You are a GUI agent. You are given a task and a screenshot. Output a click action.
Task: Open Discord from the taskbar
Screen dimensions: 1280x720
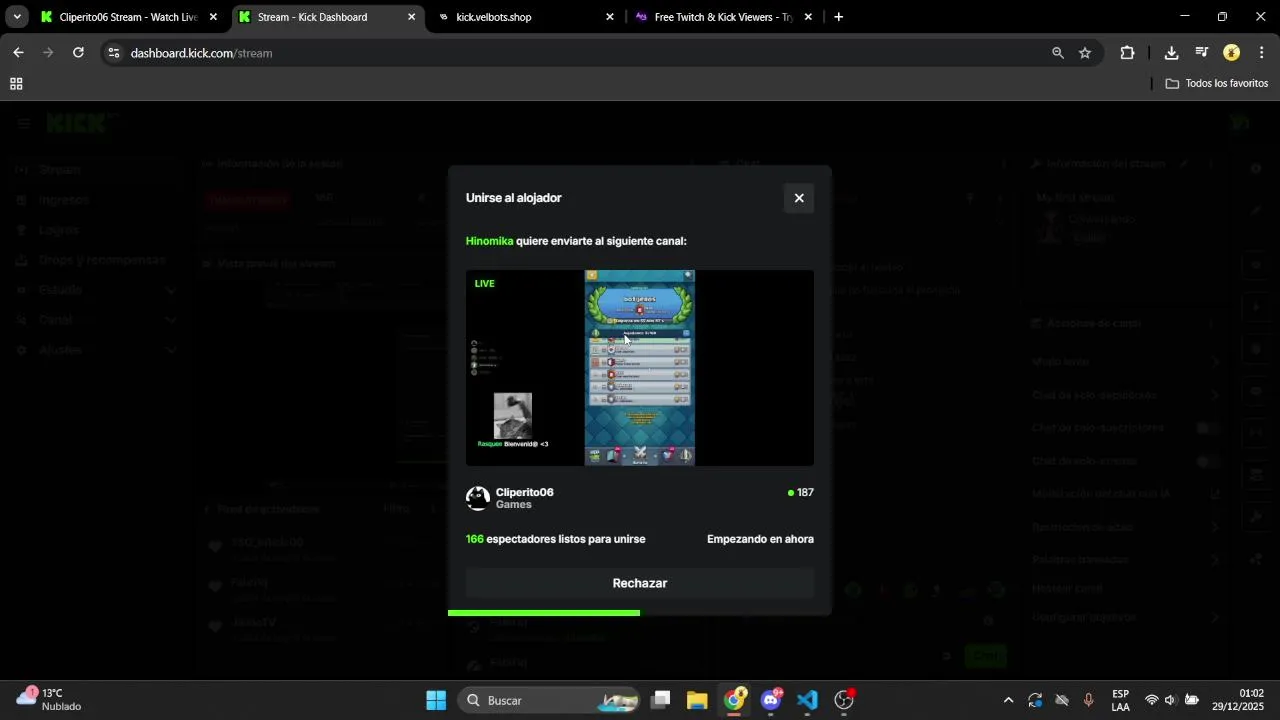(770, 700)
